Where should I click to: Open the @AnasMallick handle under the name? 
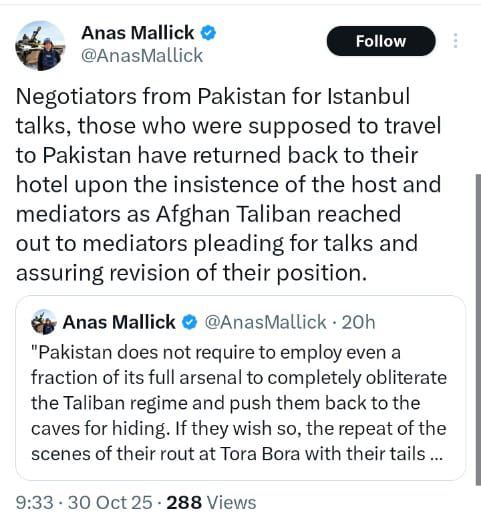pos(142,55)
